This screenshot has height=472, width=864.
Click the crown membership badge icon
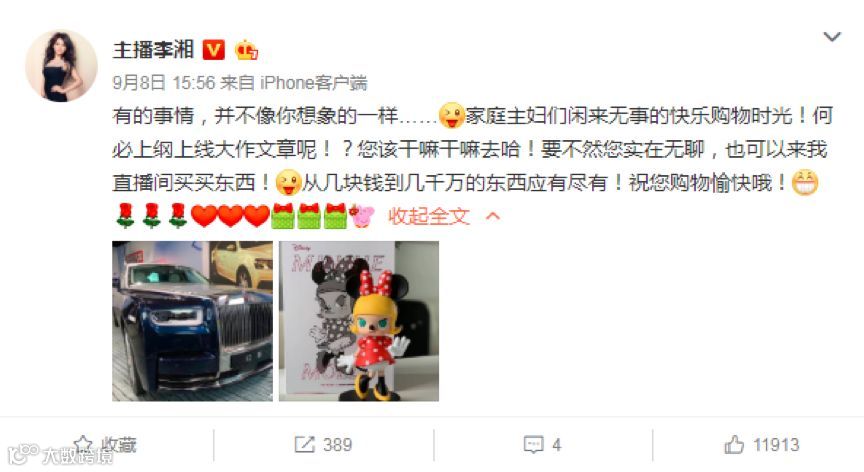246,50
